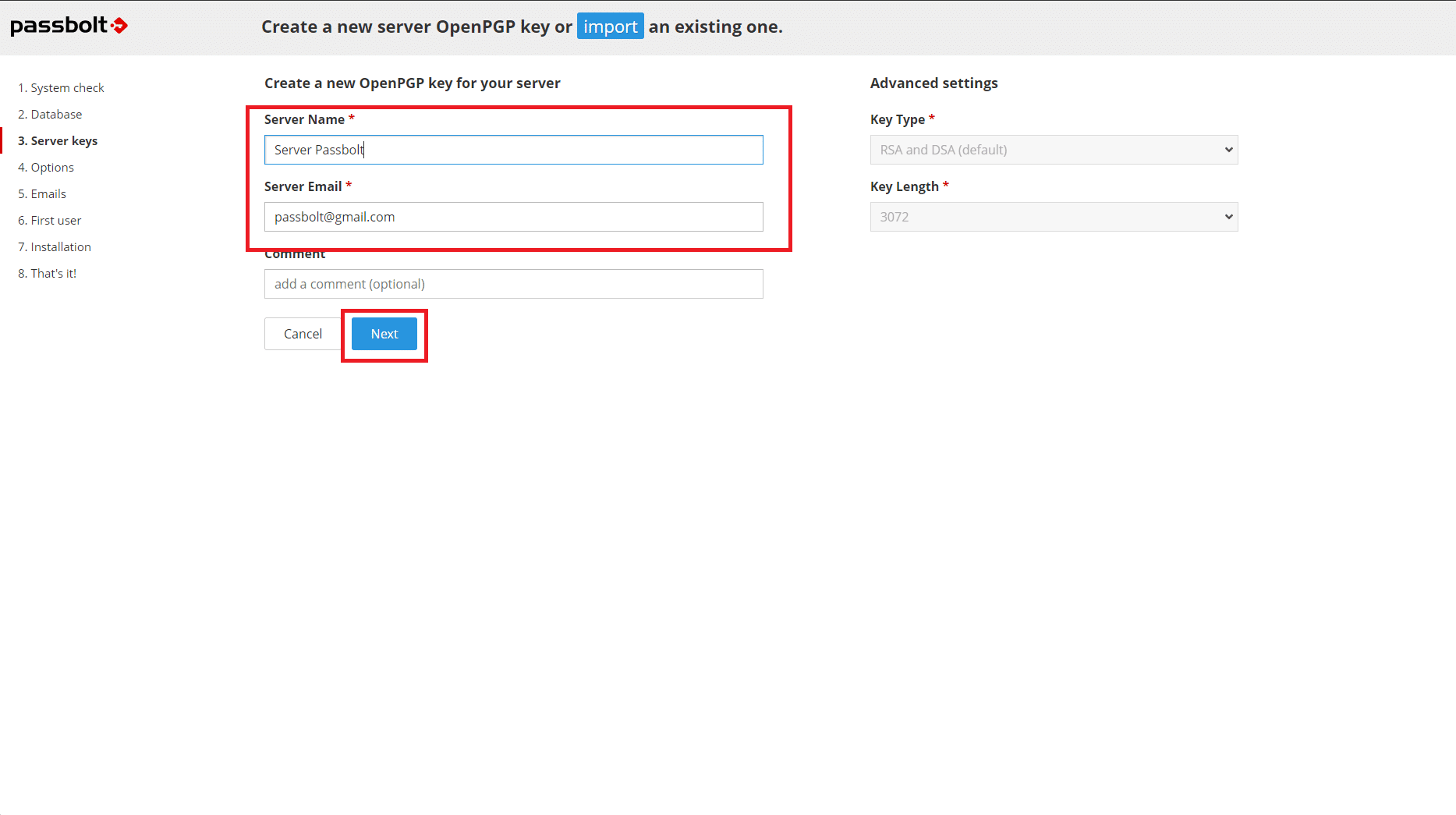Click the Key Type dropdown arrow
The height and width of the screenshot is (815, 1456).
coord(1228,150)
